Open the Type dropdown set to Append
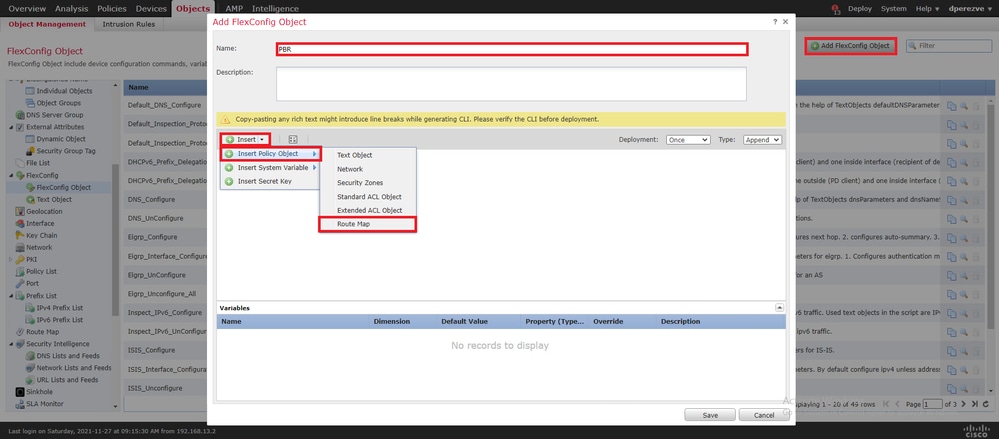The width and height of the screenshot is (999, 439). pos(762,140)
